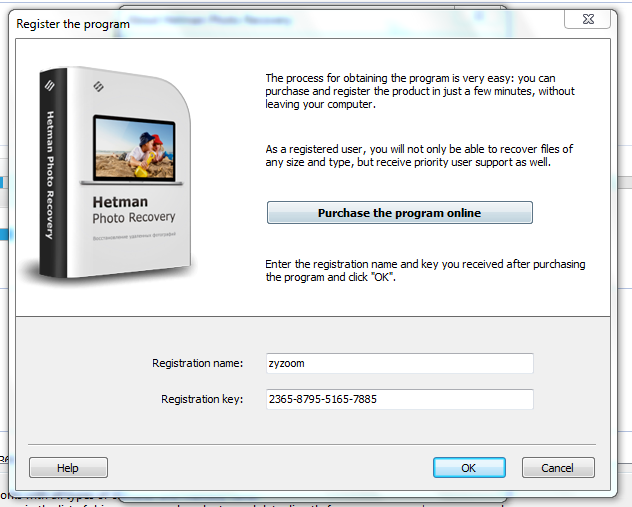Focus the Registration name field
The image size is (632, 507).
point(399,363)
